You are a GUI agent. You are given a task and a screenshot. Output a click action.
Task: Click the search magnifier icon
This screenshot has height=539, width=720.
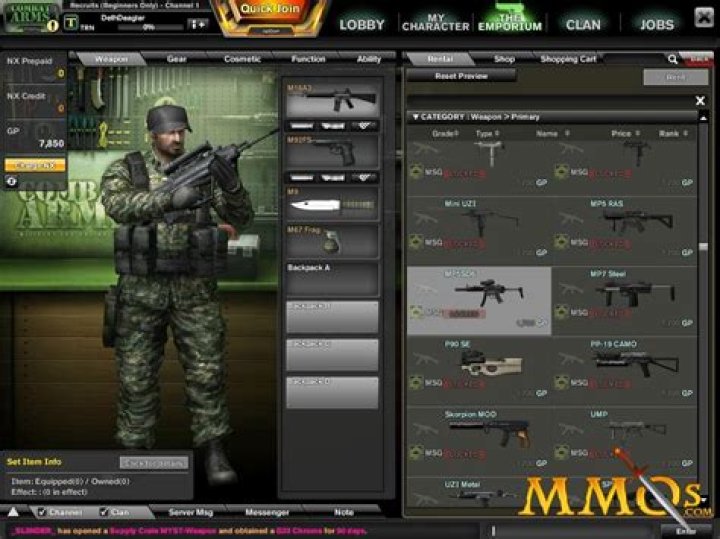11,181
